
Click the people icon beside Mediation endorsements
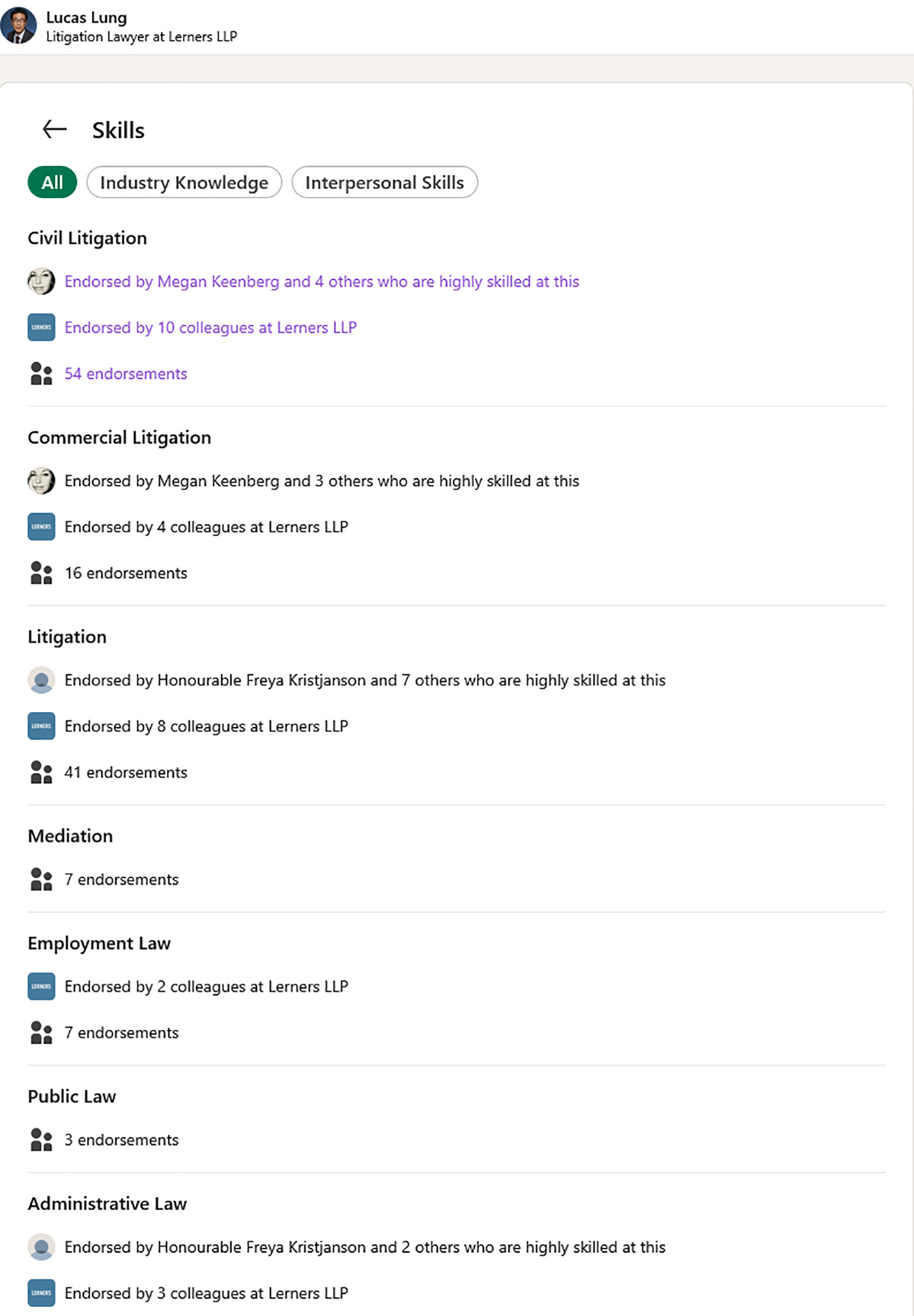41,879
